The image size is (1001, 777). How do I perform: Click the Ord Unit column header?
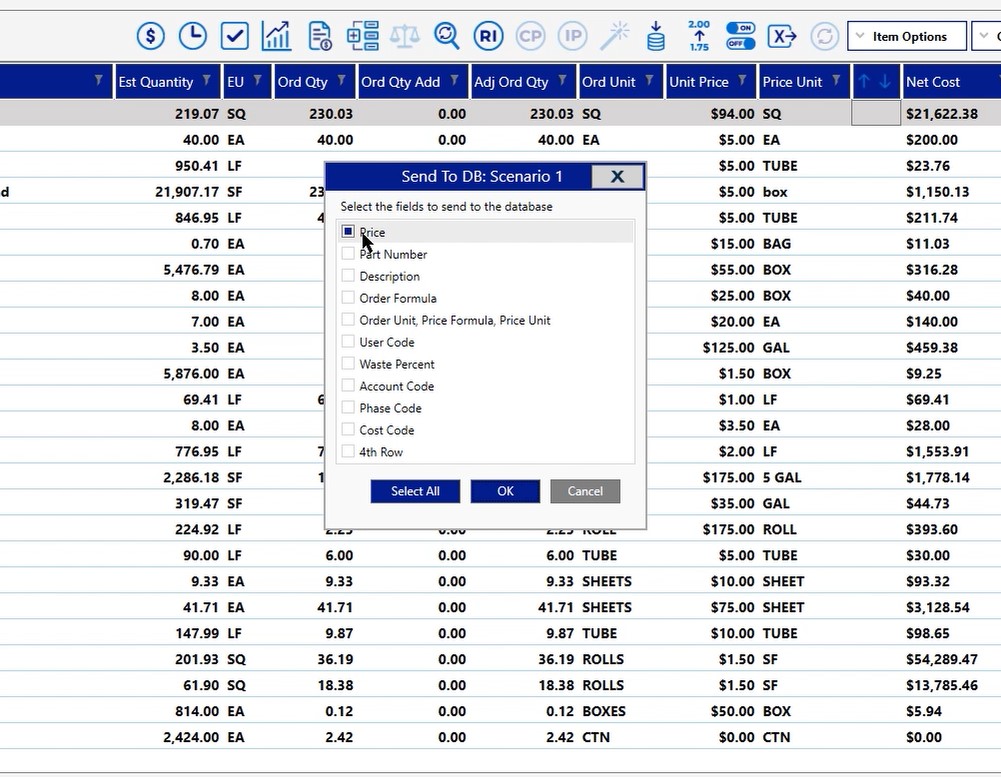coord(608,82)
